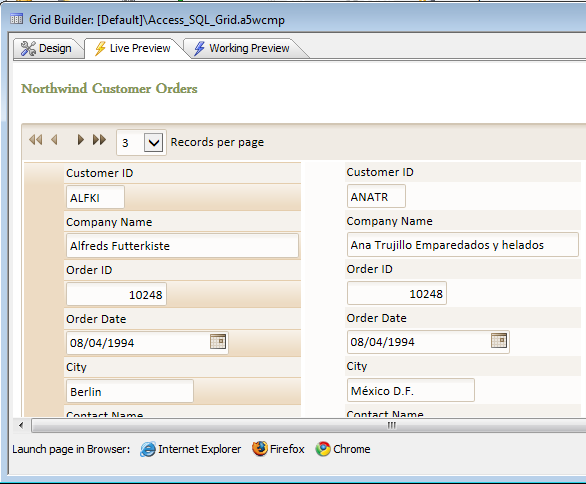Click the horizontal scrollbar left arrow
This screenshot has width=586, height=484.
[x=21, y=425]
